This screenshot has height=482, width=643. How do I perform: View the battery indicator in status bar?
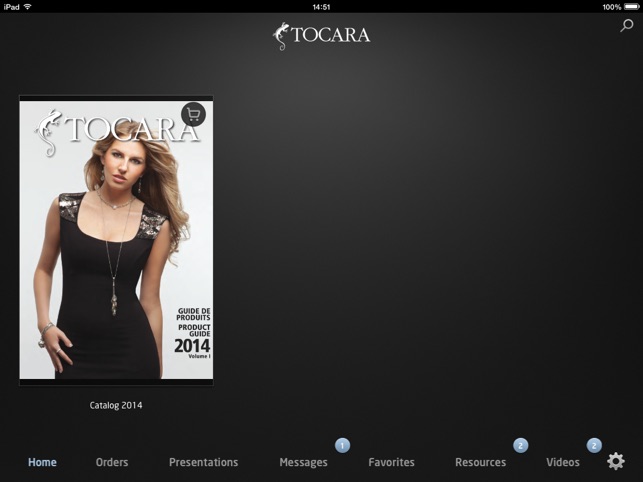click(632, 7)
